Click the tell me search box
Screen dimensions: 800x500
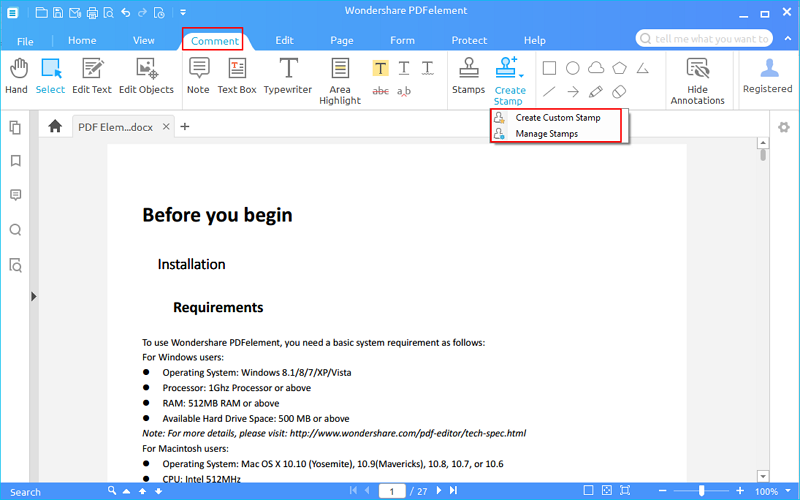[x=704, y=39]
